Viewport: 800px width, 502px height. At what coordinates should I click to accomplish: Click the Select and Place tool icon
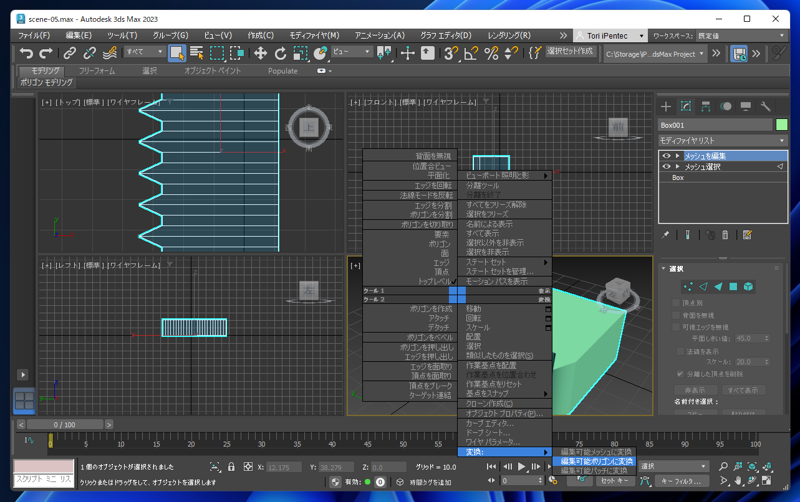[320, 53]
